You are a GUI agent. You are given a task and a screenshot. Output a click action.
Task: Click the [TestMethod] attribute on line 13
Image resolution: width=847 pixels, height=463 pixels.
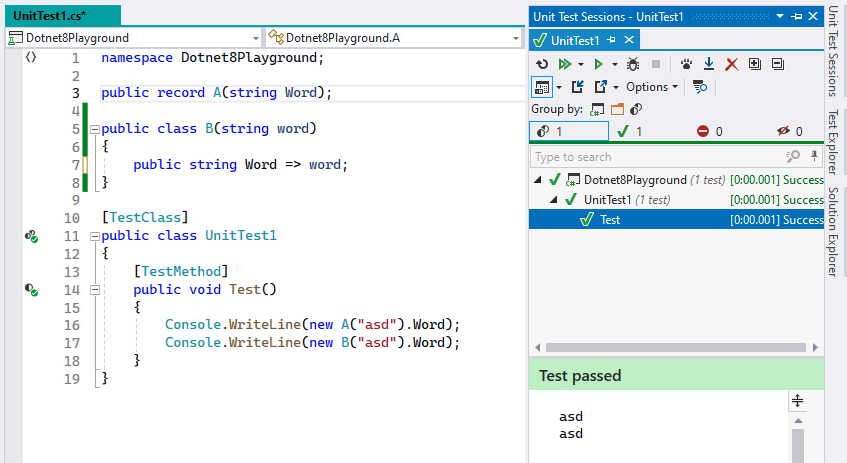181,271
